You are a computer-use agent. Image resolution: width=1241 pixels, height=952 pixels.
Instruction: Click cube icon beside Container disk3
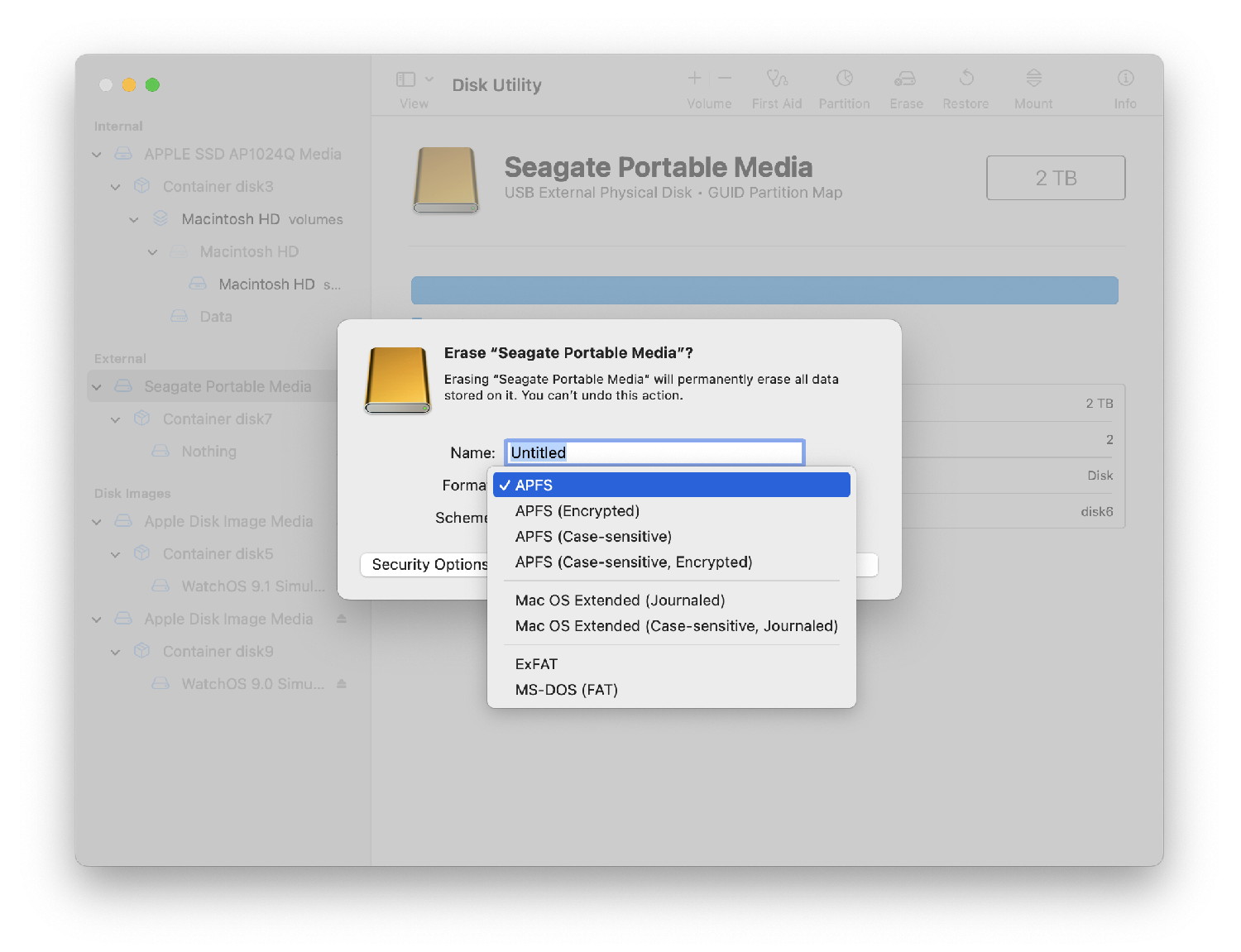[142, 186]
